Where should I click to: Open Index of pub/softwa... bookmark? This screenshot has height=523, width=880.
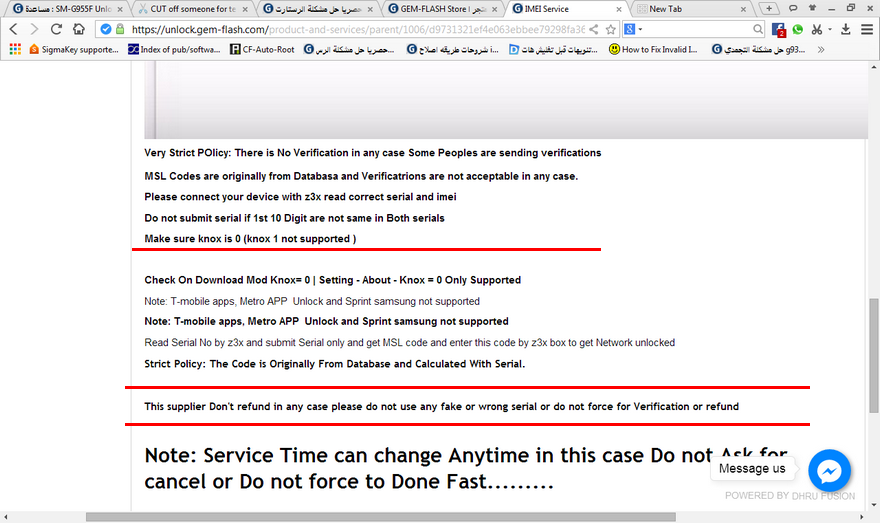tap(174, 49)
